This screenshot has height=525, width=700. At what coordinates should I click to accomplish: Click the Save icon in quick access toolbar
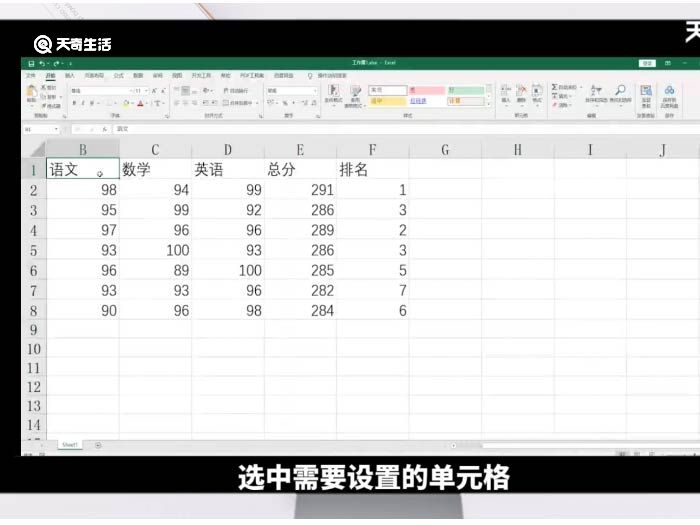coord(31,63)
